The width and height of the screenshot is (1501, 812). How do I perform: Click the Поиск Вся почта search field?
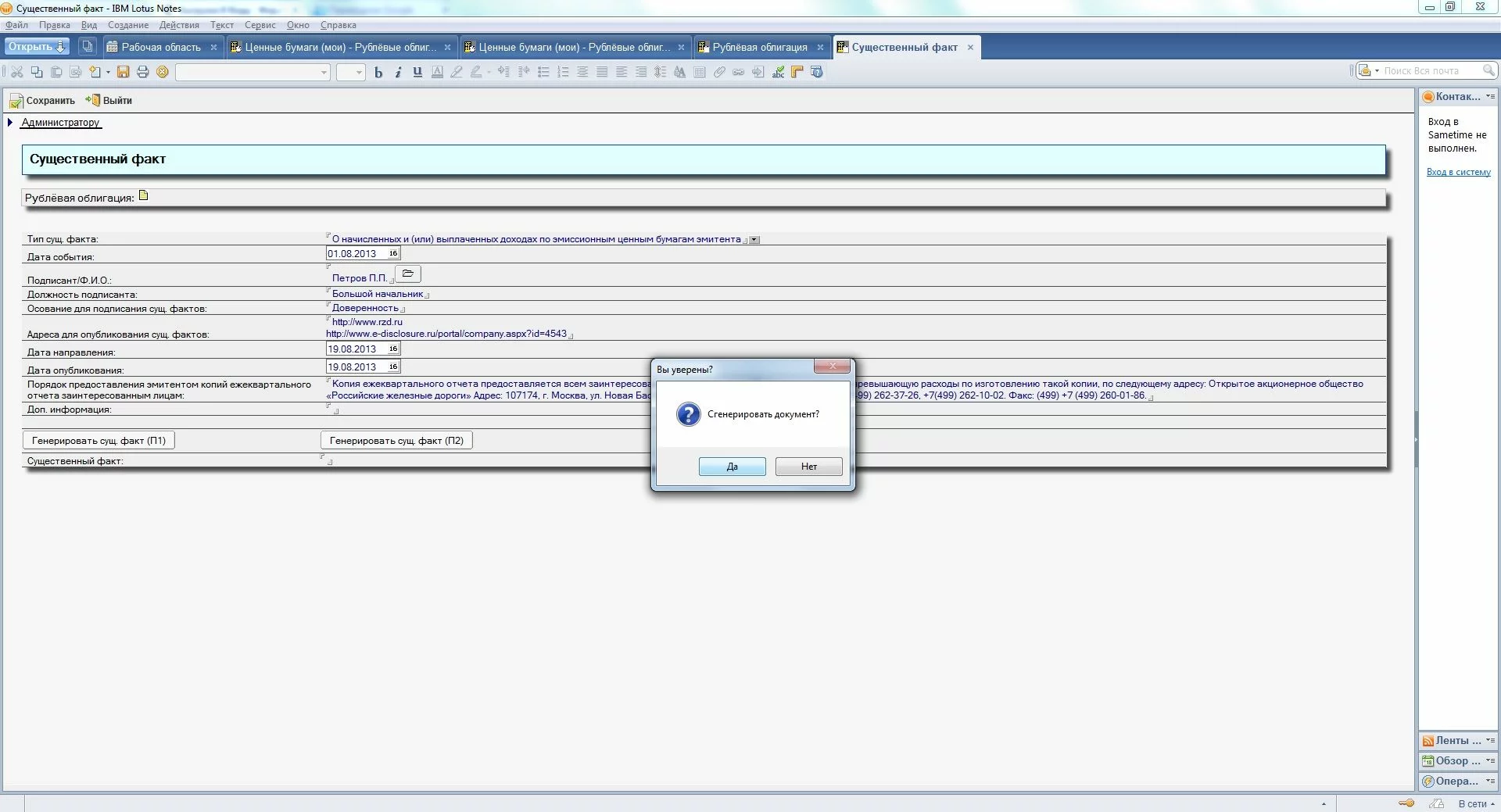click(1431, 71)
